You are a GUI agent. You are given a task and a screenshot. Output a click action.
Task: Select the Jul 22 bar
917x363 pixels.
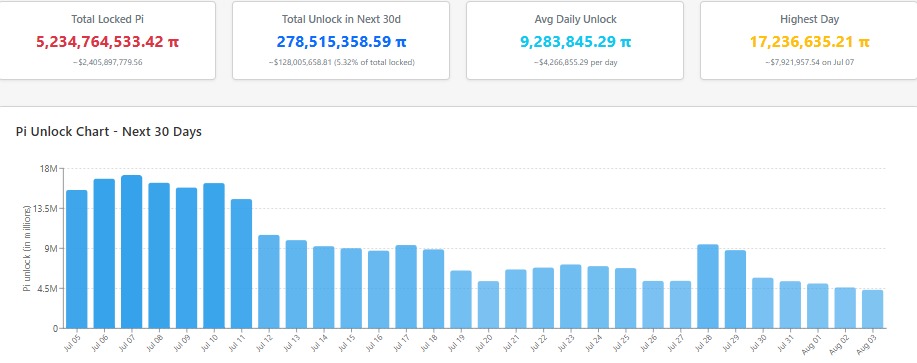pyautogui.click(x=544, y=298)
